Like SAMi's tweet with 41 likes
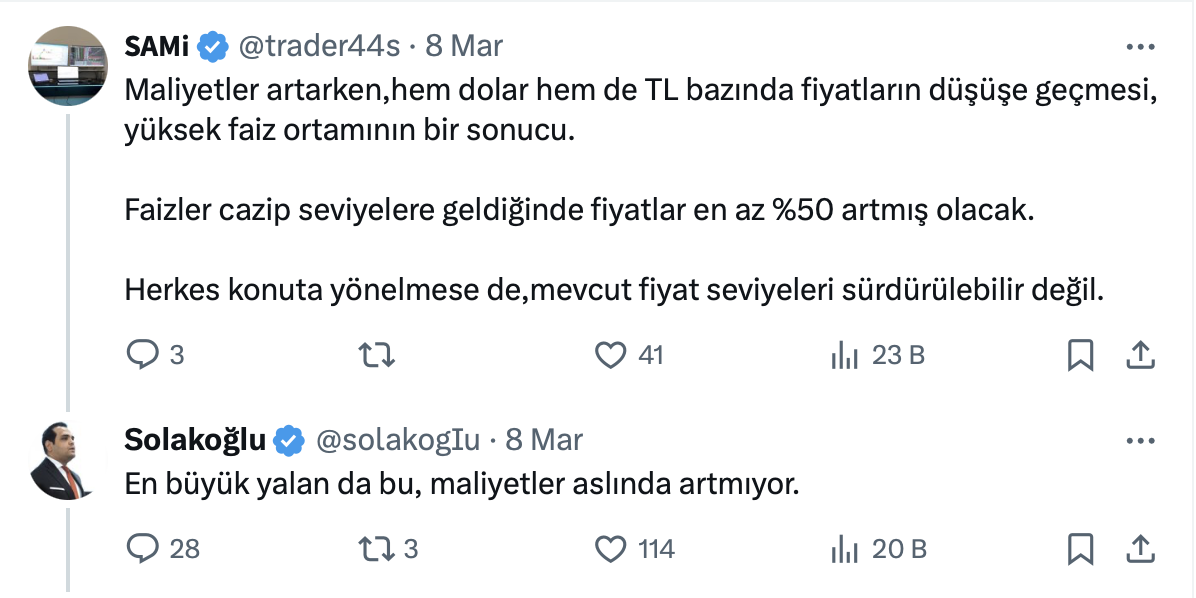Image resolution: width=1196 pixels, height=598 pixels. (x=610, y=355)
